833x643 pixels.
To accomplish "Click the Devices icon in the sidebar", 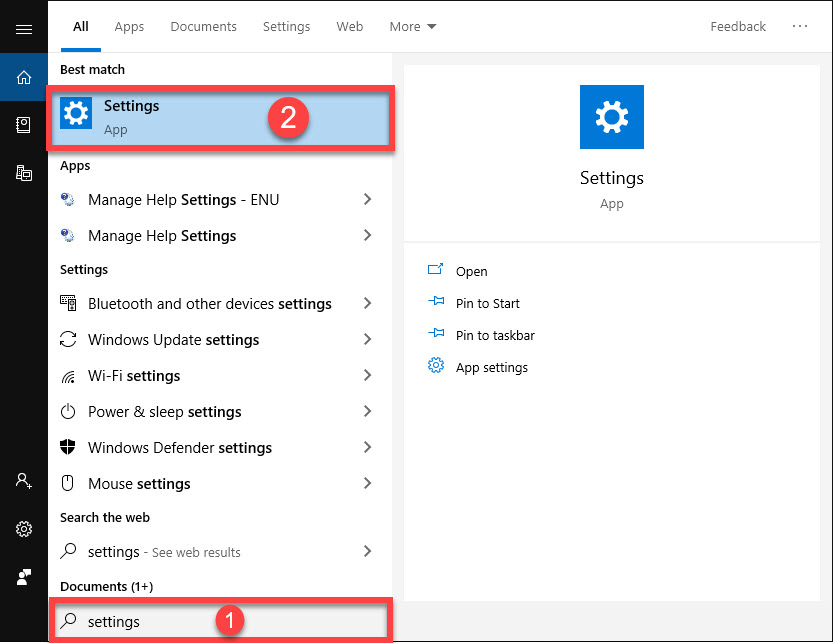I will (24, 173).
